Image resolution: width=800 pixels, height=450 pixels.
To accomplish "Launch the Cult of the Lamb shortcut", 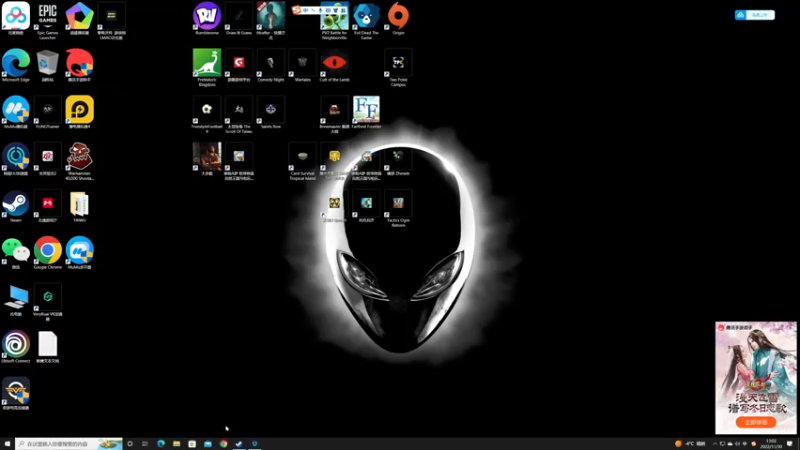I will pos(335,66).
